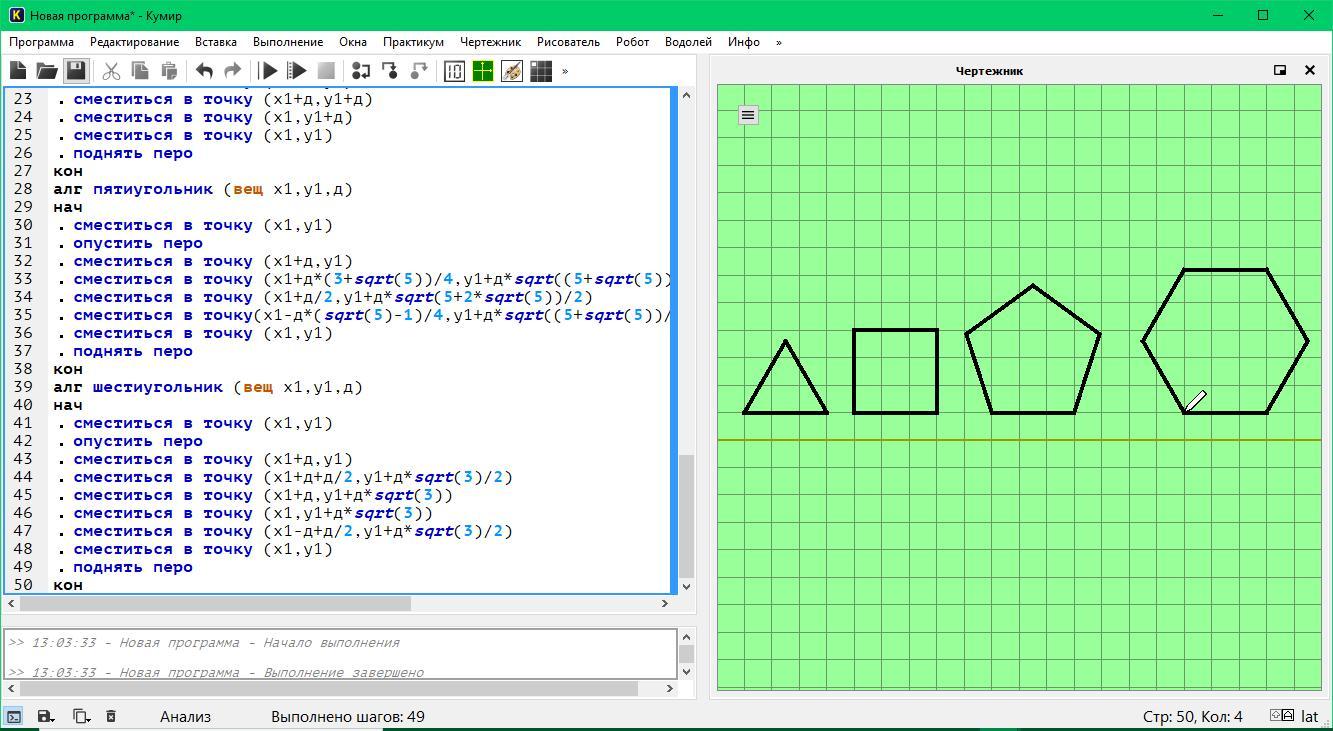Open the Robot grid icon in toolbar
The height and width of the screenshot is (731, 1333).
point(541,71)
